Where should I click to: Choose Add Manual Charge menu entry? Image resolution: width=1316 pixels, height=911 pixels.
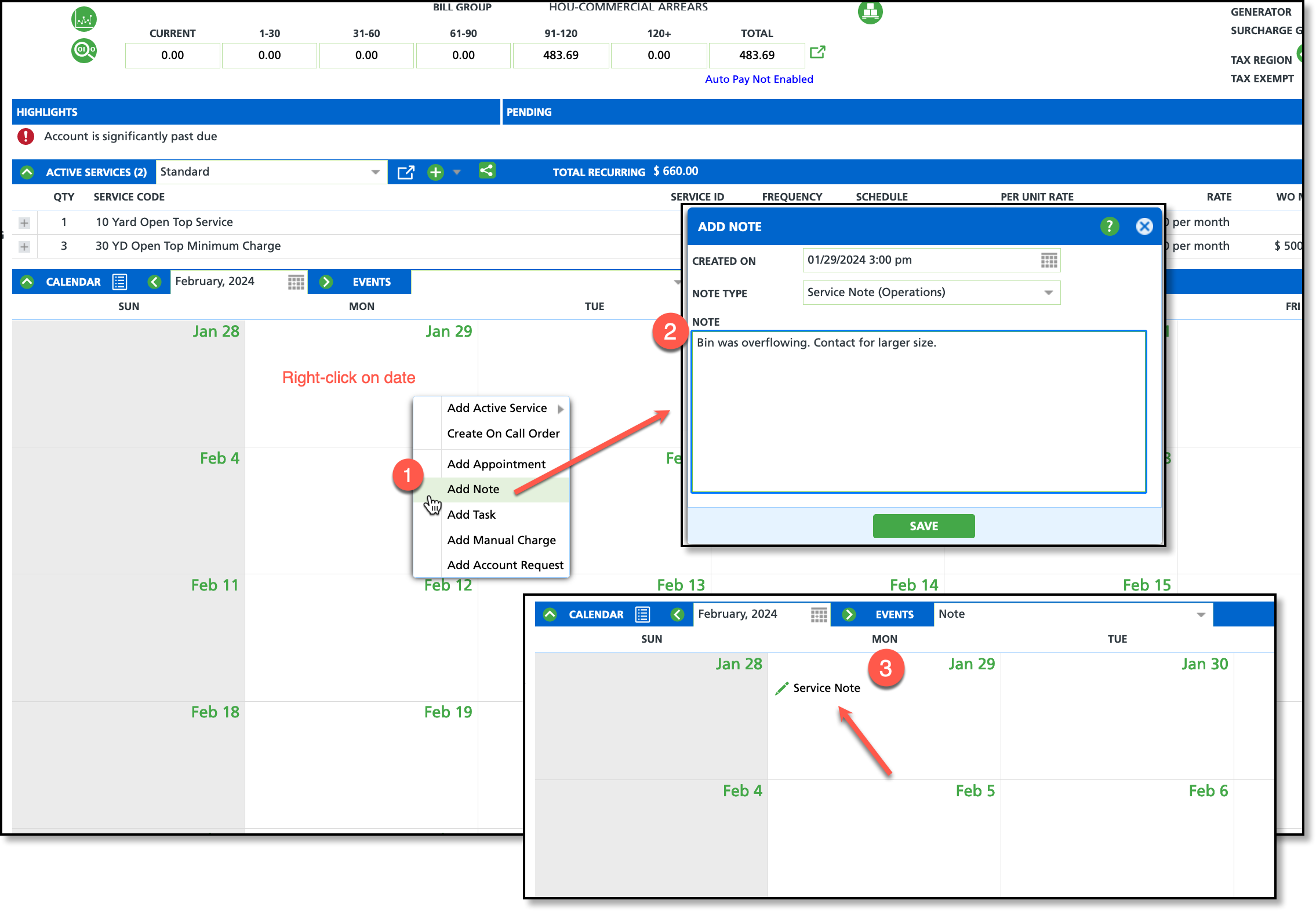click(x=501, y=540)
